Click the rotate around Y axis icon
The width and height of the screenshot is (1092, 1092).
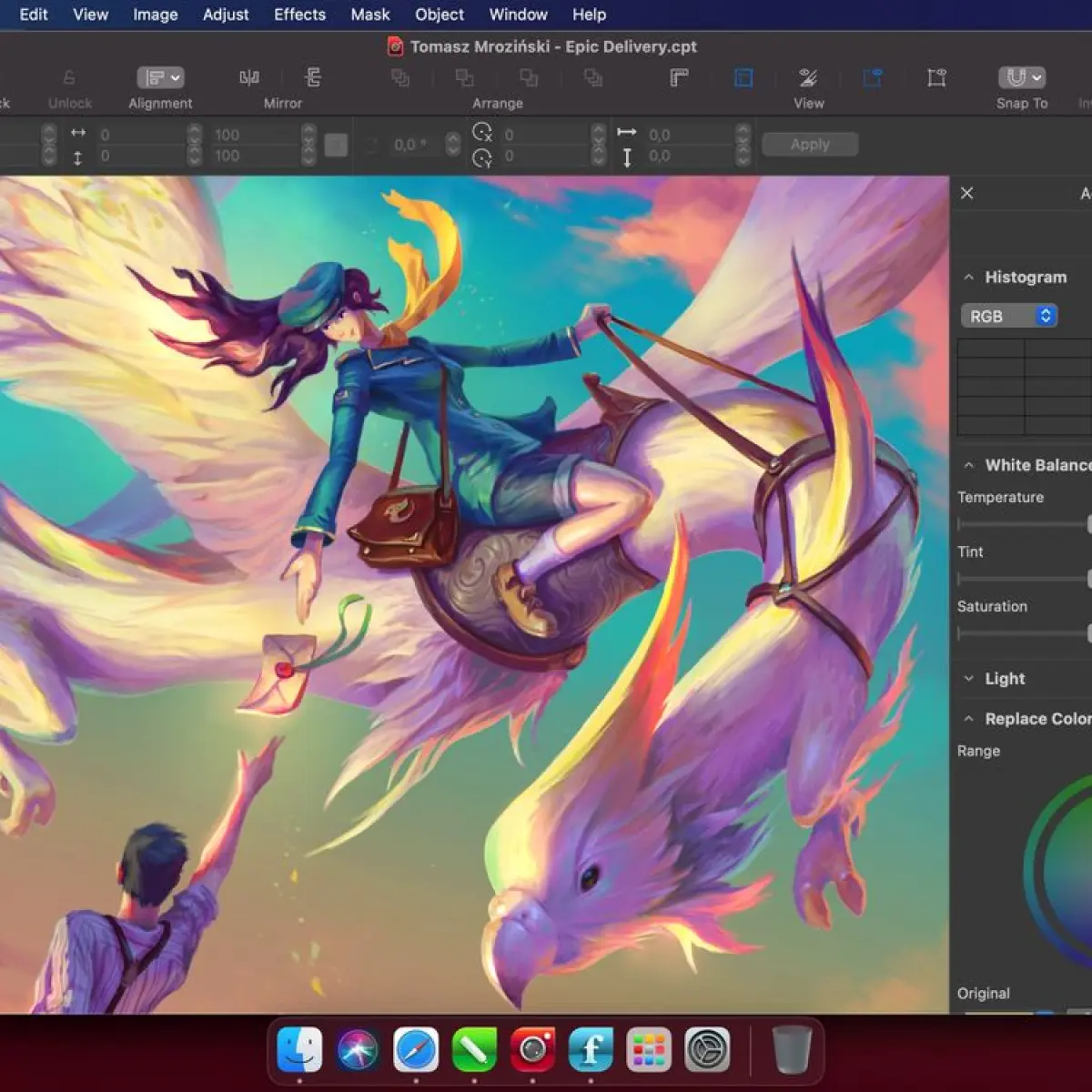482,158
